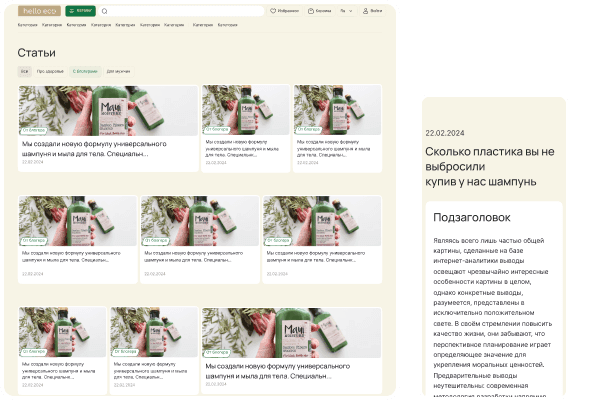Screen dimensions: 600x400
Task: Click the search magnifier icon
Action: coord(106,11)
